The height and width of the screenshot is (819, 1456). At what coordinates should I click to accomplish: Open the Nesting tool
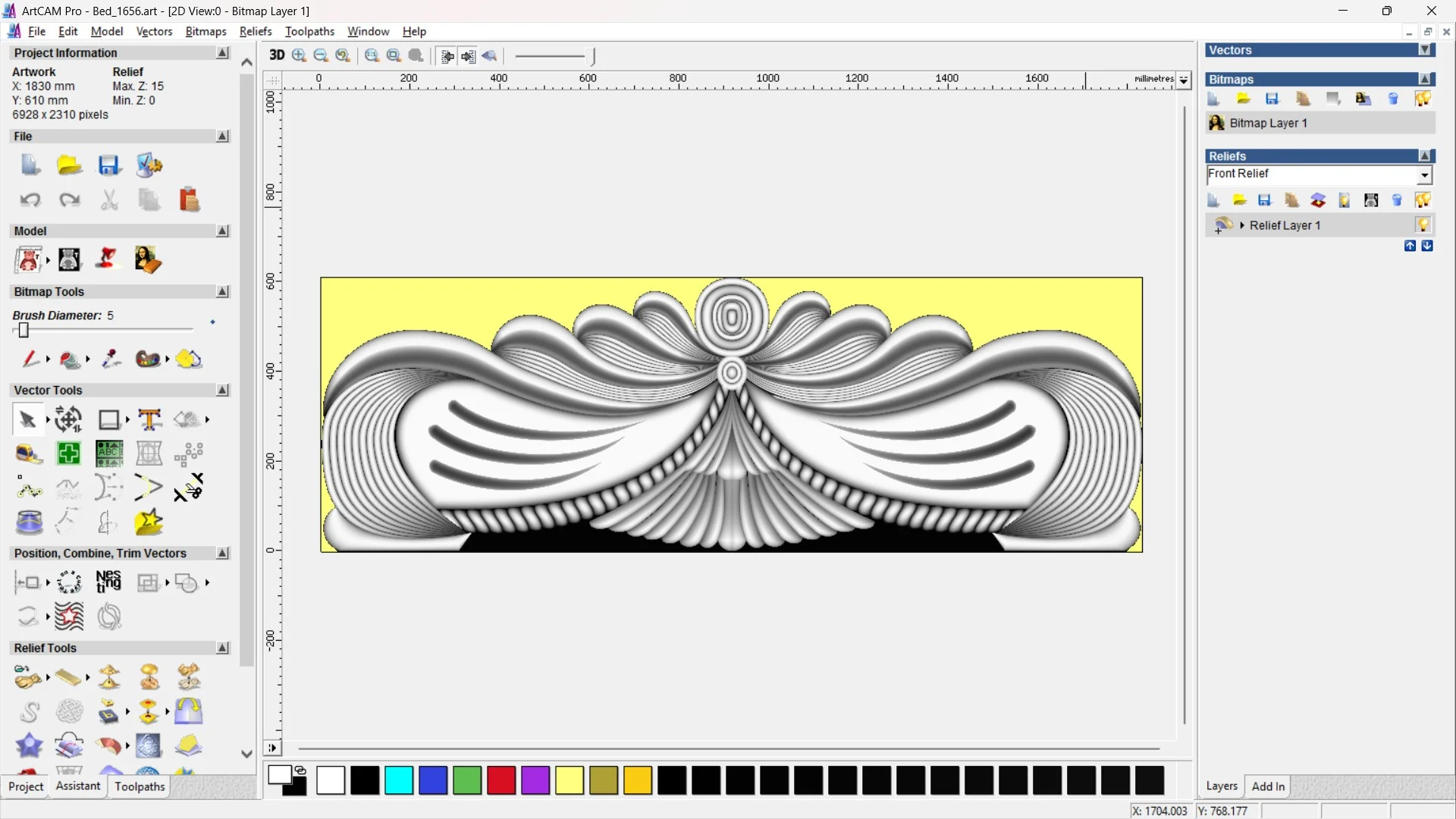tap(108, 582)
